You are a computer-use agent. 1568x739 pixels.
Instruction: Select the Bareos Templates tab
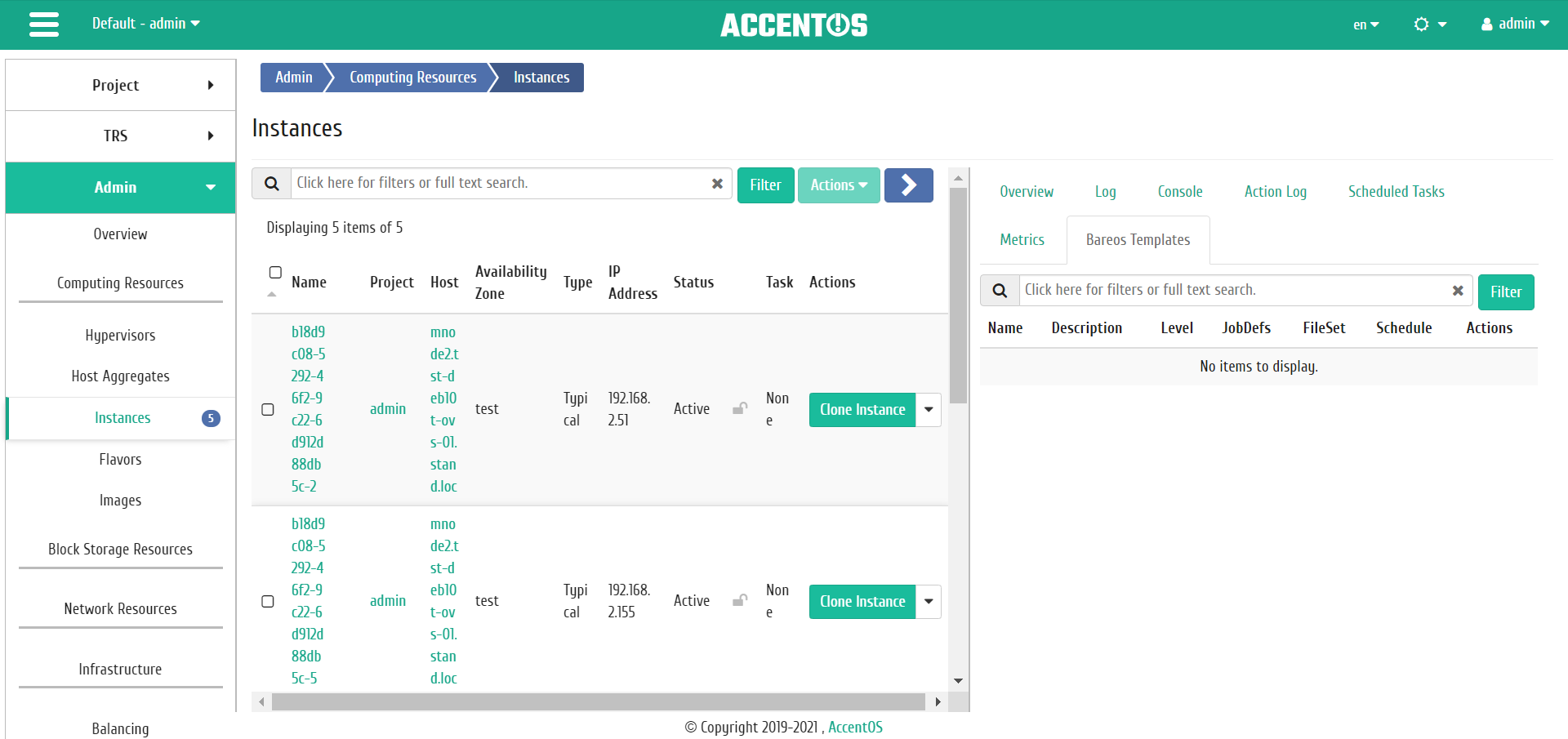1138,240
